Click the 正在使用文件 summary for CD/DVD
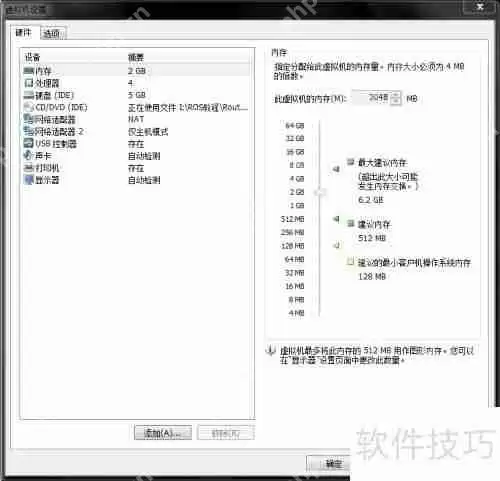The image size is (500, 481). 188,107
